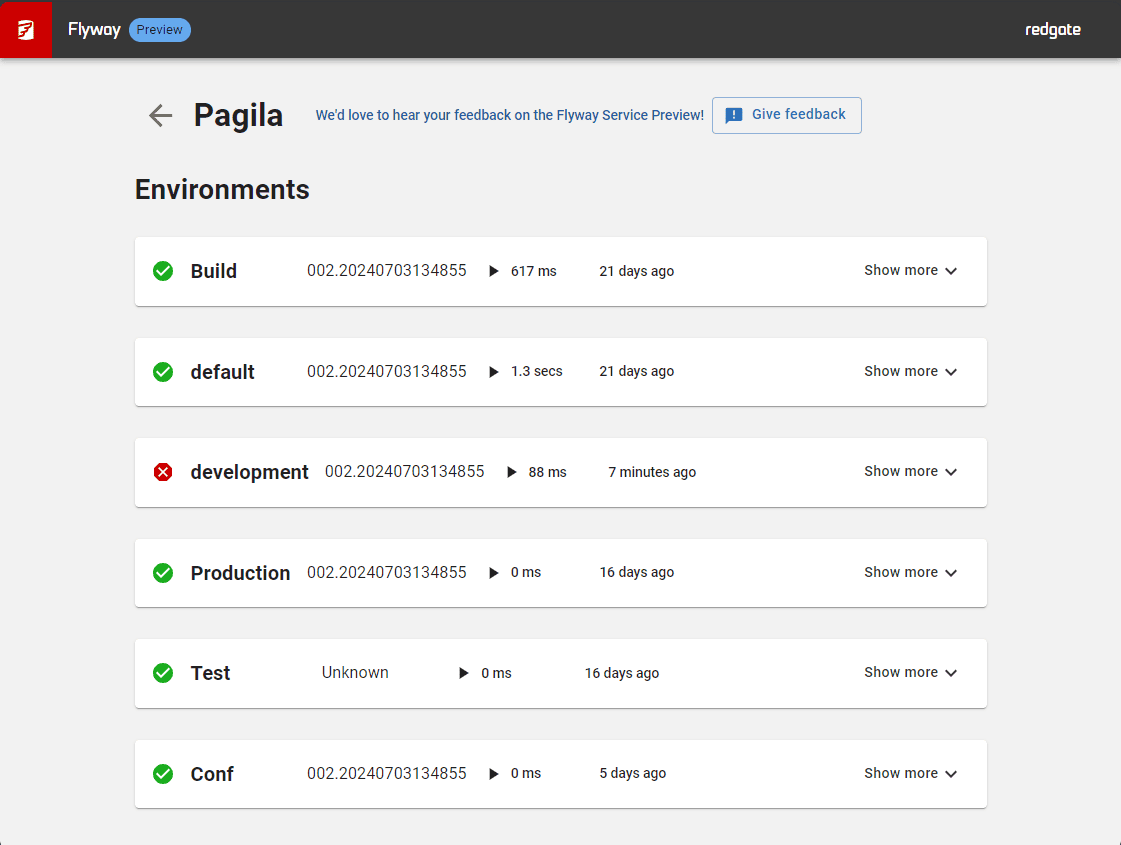
Task: Expand Show more for Test environment
Action: pos(910,673)
